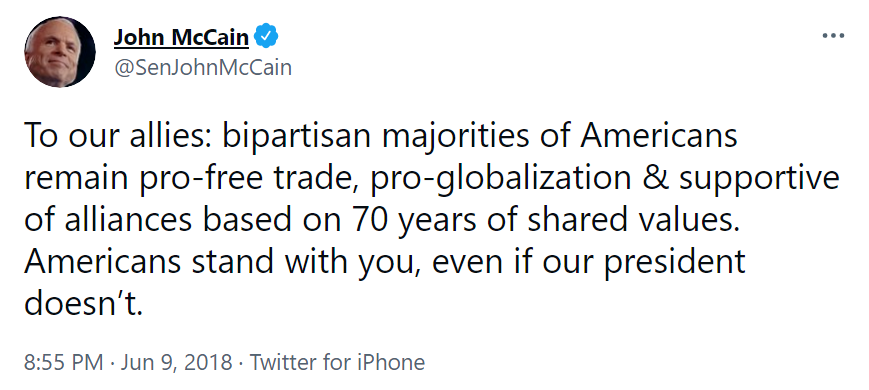Click the words "shared values" in the tweet
869x390 pixels.
(633, 220)
